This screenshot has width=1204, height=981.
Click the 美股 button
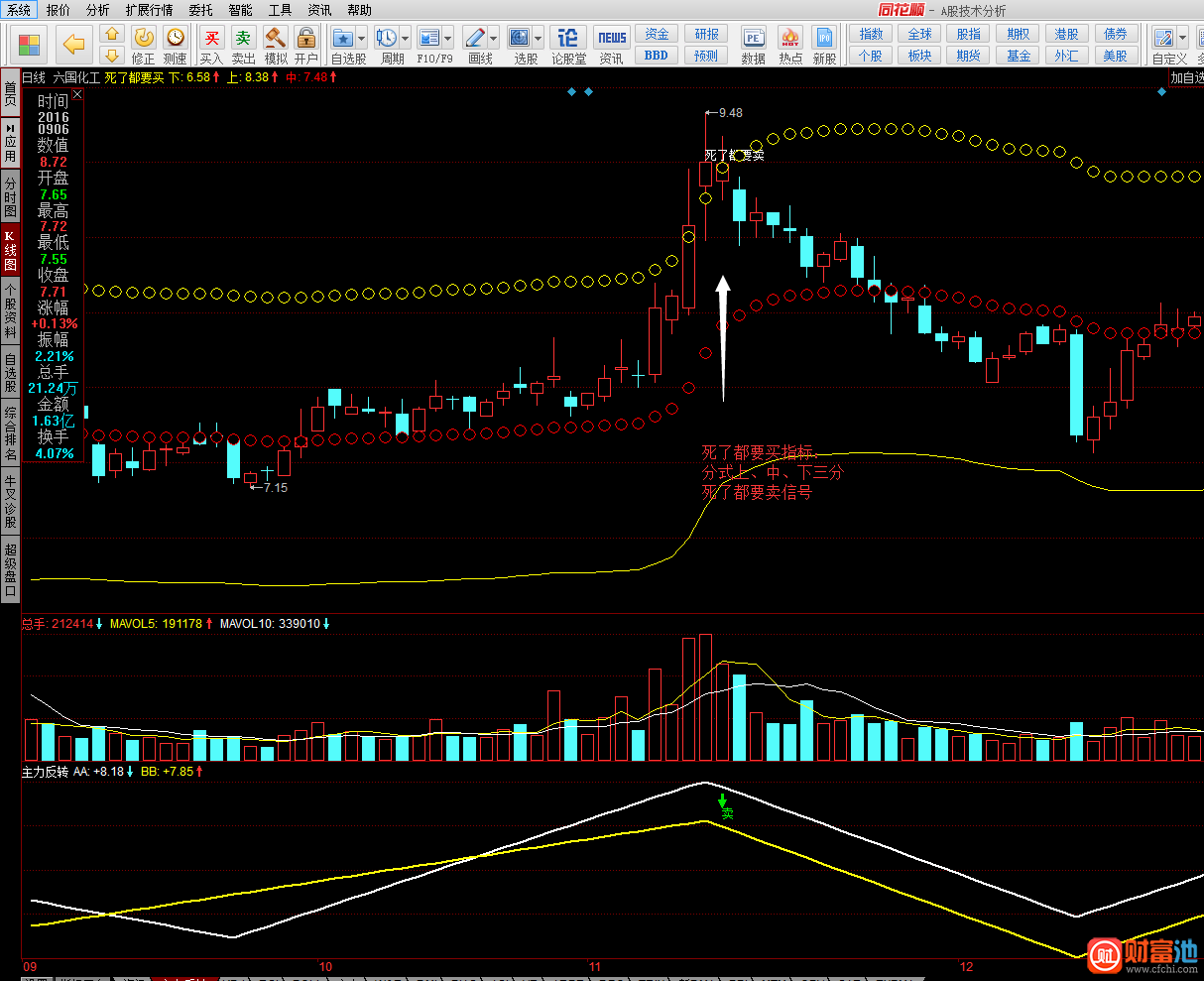(x=1115, y=56)
